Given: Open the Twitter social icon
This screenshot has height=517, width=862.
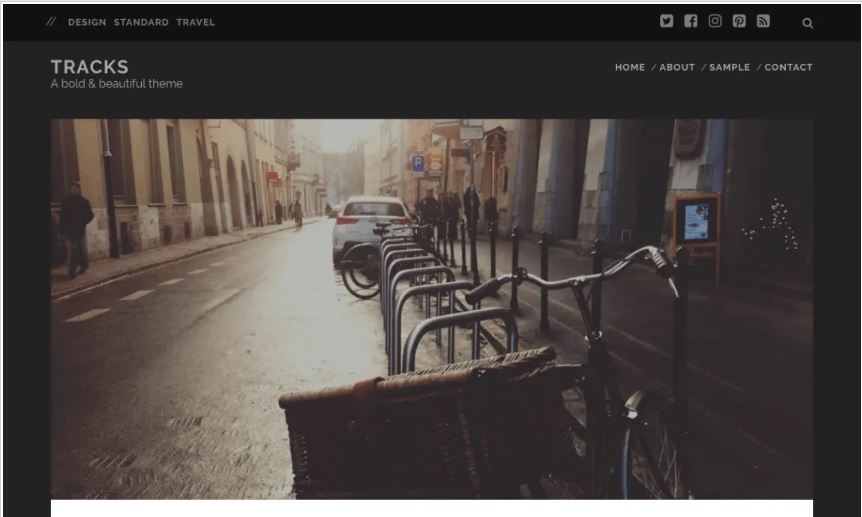Looking at the screenshot, I should tap(666, 21).
